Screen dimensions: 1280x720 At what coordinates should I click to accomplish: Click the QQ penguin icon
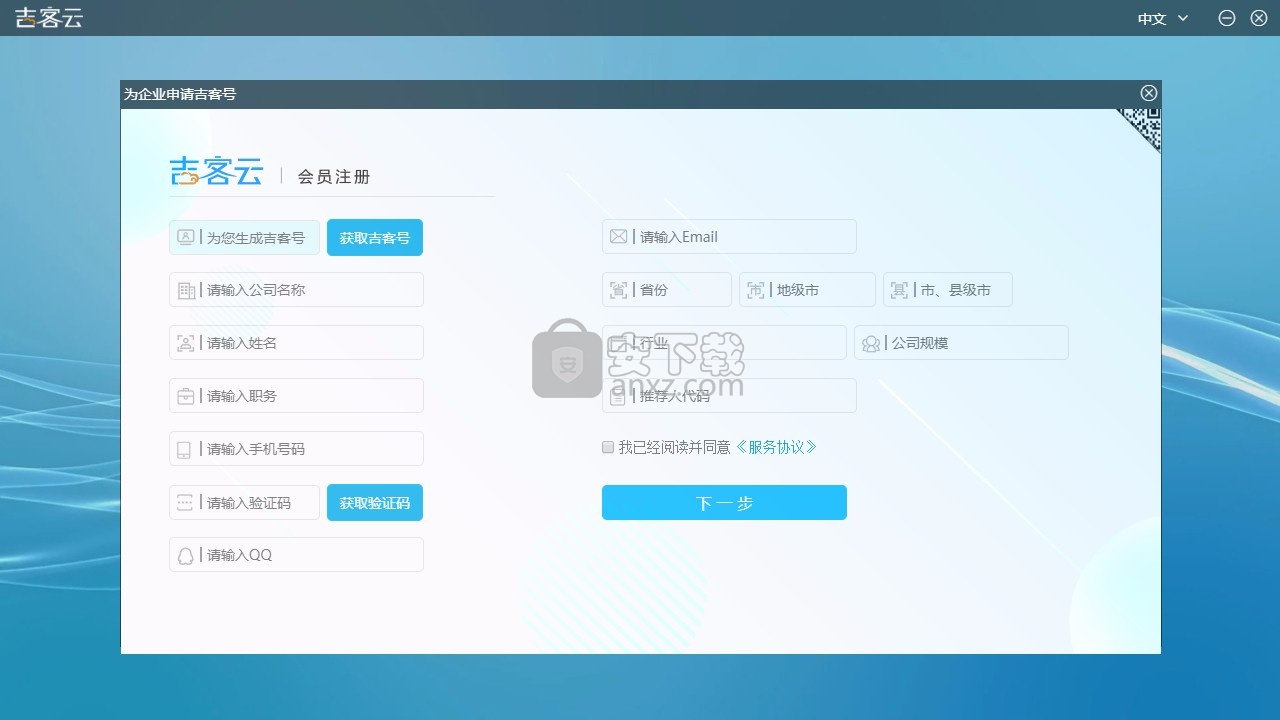tap(186, 556)
